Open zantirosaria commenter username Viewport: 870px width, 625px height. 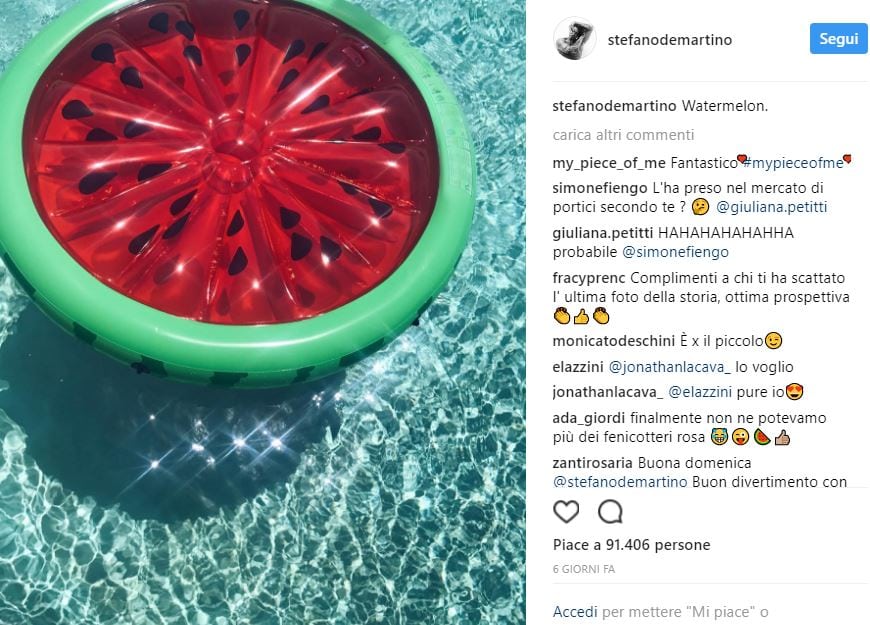593,463
